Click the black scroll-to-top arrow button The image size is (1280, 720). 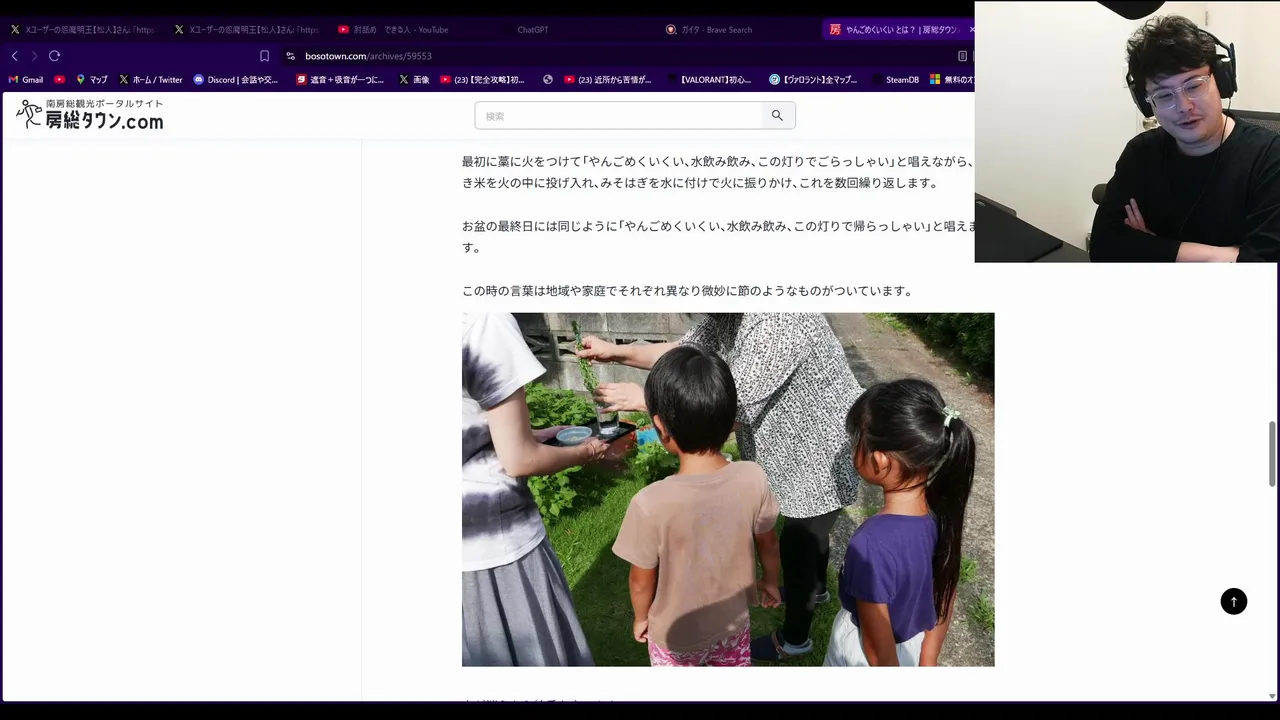pos(1233,601)
